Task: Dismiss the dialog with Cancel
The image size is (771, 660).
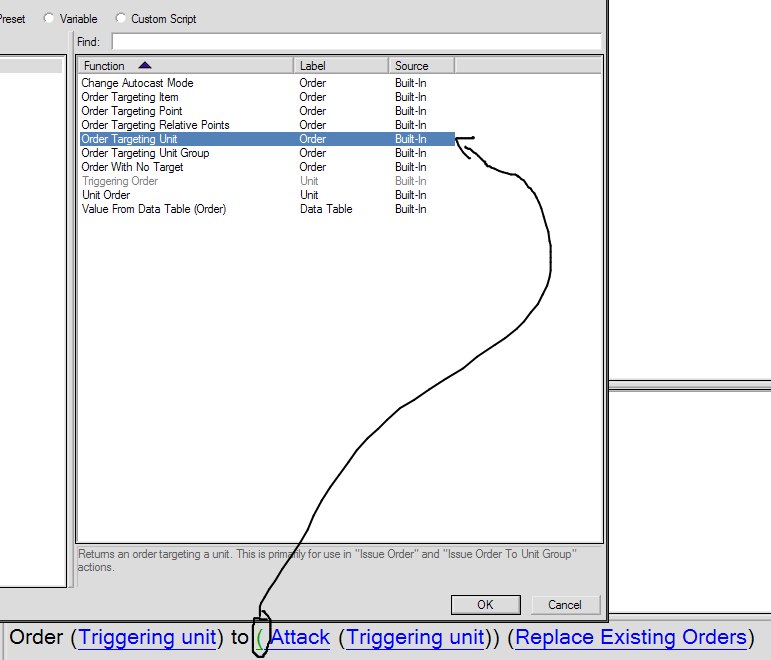Action: point(565,604)
